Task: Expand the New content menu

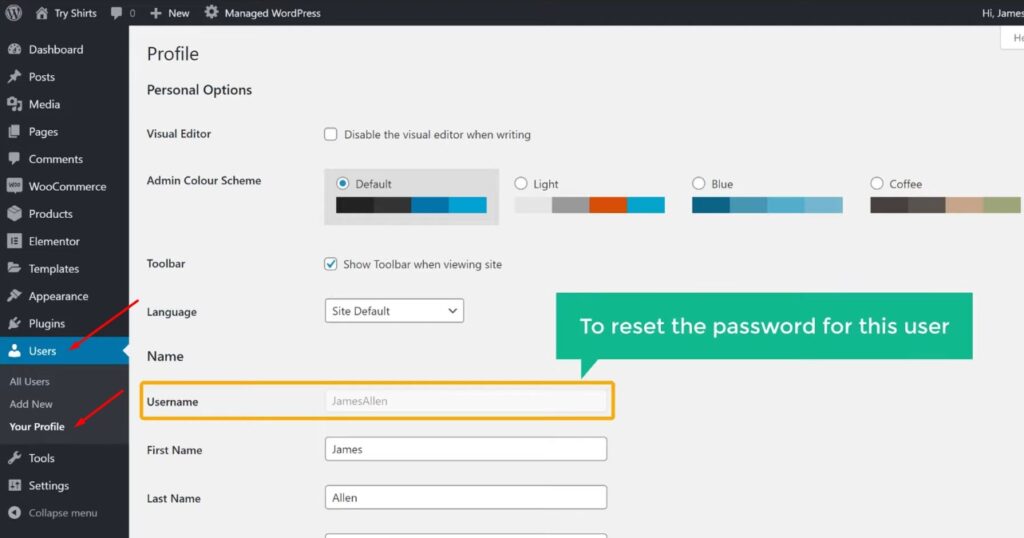Action: 169,13
